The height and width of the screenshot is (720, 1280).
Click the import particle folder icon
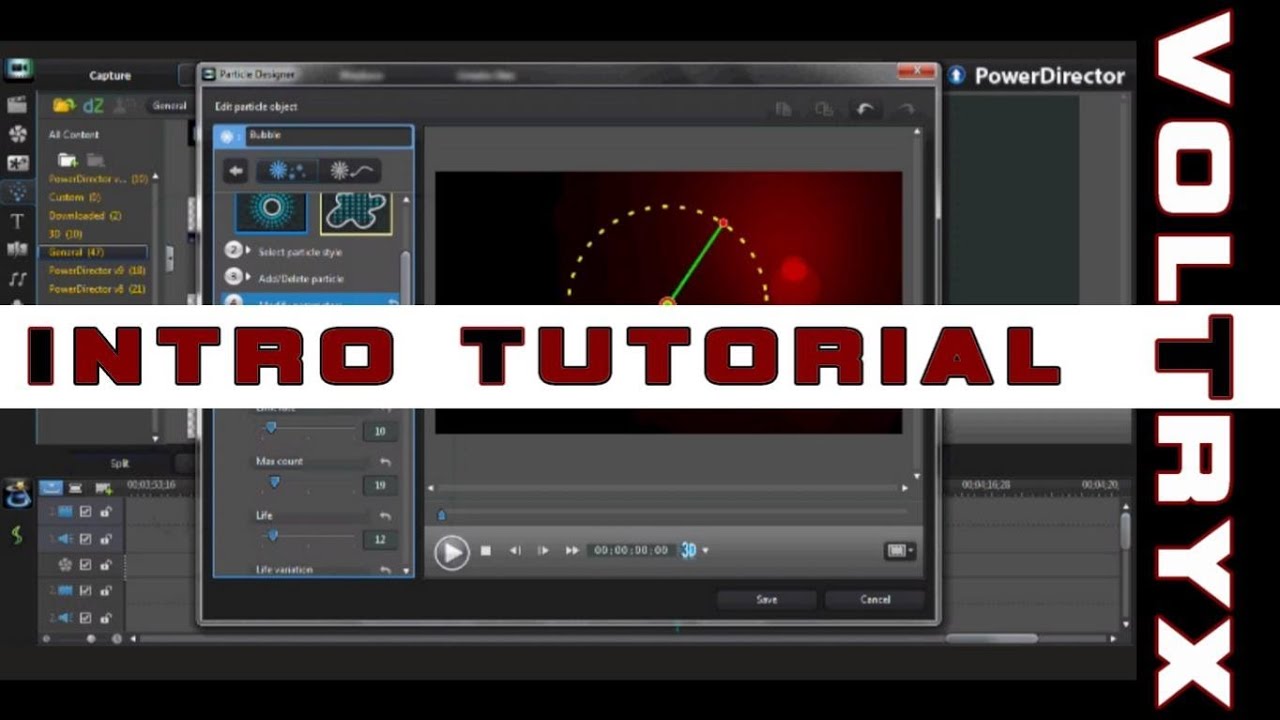(64, 105)
